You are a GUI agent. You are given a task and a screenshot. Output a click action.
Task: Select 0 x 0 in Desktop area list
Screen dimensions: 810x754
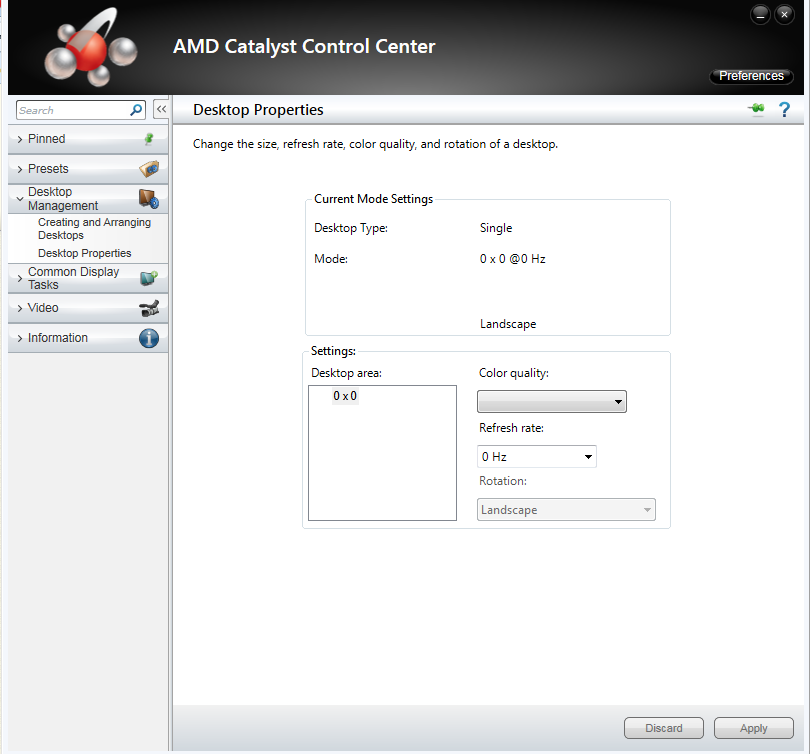pyautogui.click(x=345, y=396)
